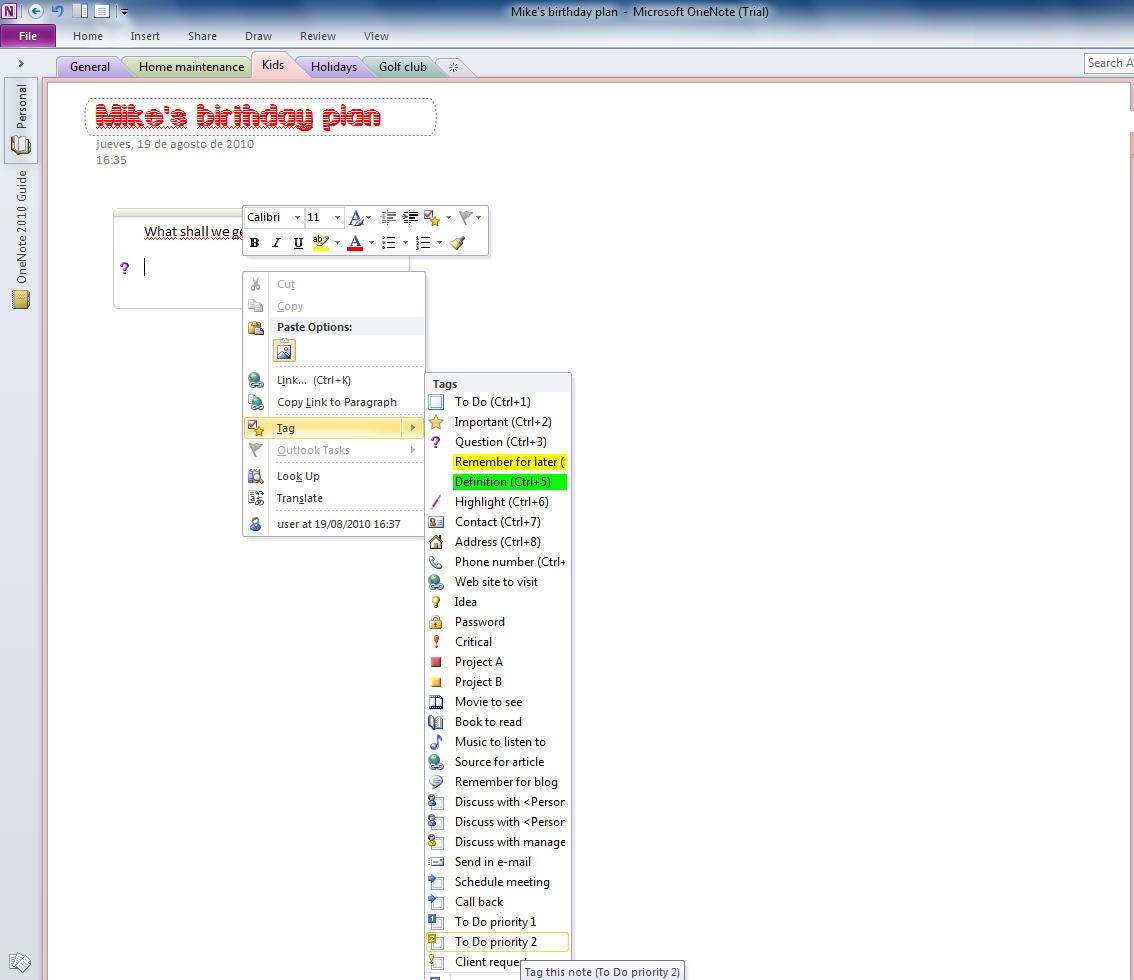Click the Increase Indent icon in mini toolbar
The width and height of the screenshot is (1134, 980).
[410, 217]
